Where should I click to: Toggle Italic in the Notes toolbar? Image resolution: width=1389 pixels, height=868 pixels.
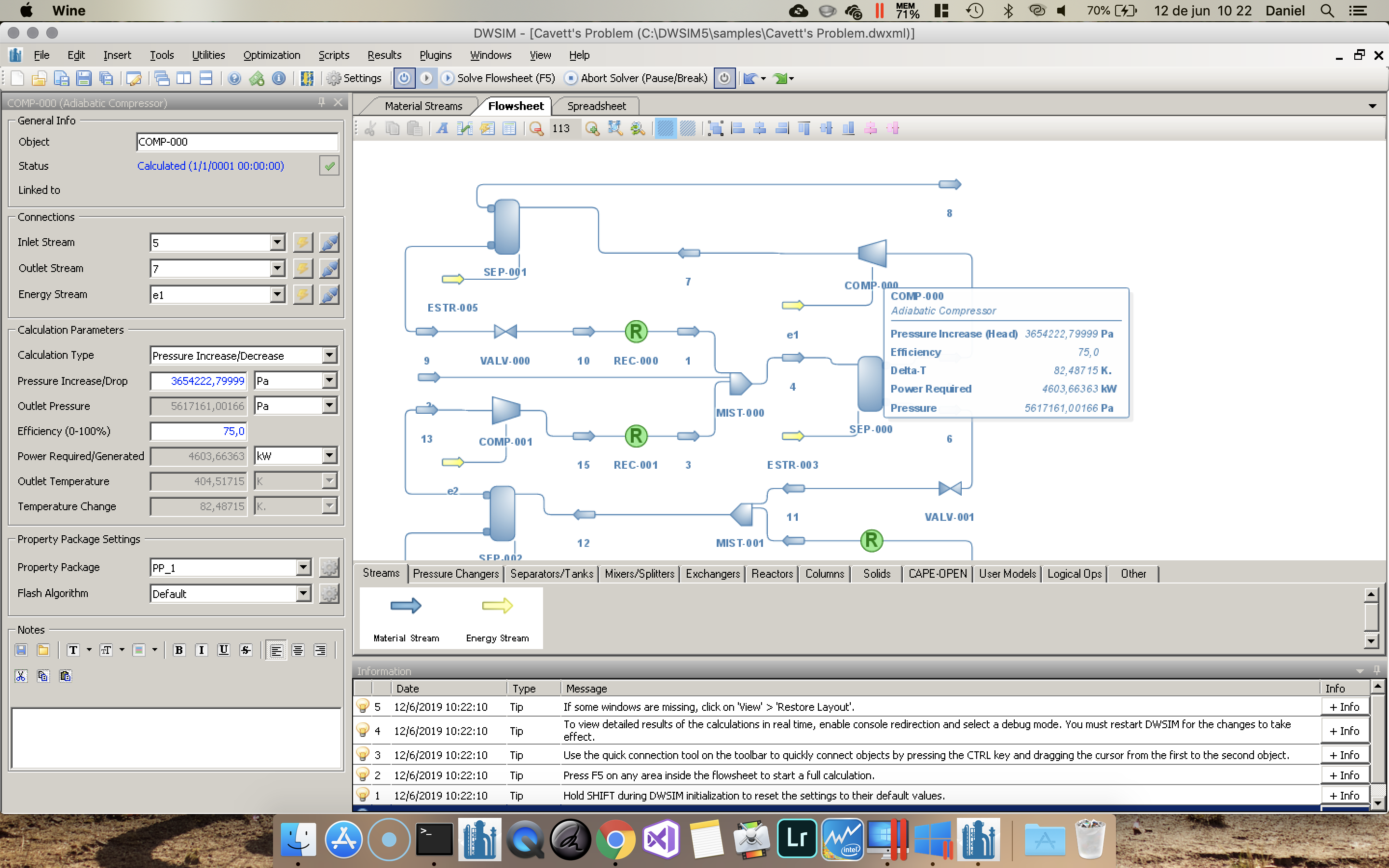click(201, 650)
